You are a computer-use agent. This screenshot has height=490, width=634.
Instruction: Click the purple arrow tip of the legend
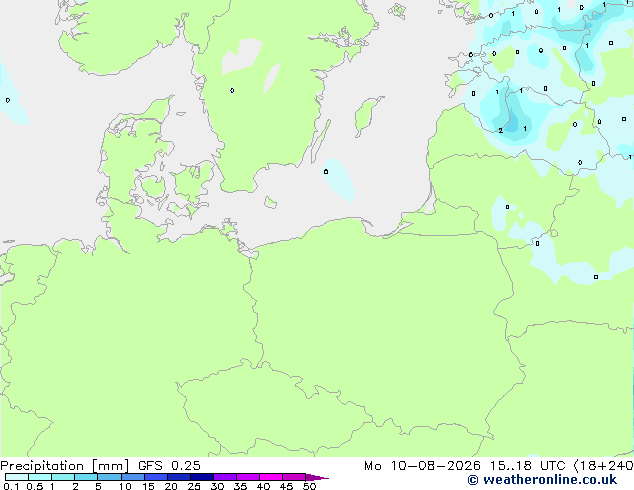click(x=317, y=477)
